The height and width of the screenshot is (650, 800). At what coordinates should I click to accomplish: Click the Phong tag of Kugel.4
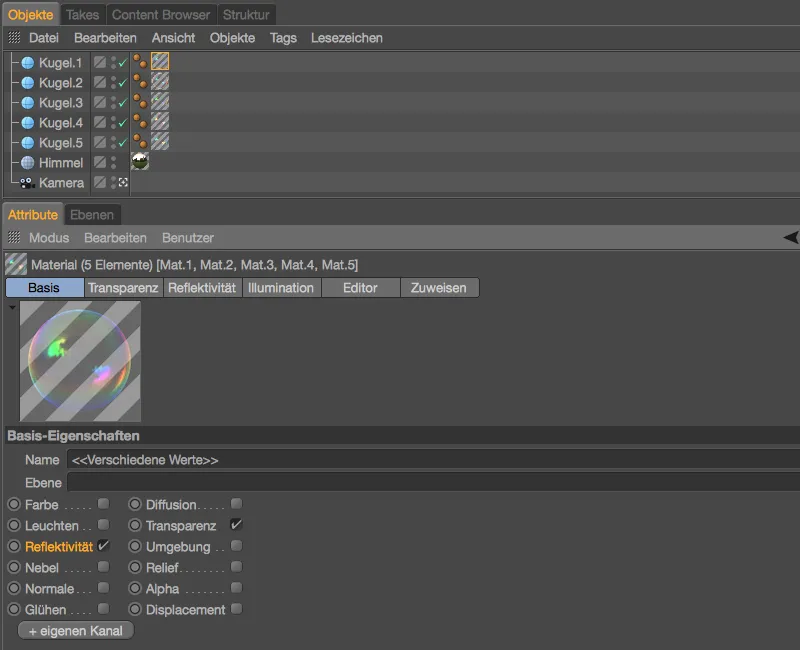(140, 121)
